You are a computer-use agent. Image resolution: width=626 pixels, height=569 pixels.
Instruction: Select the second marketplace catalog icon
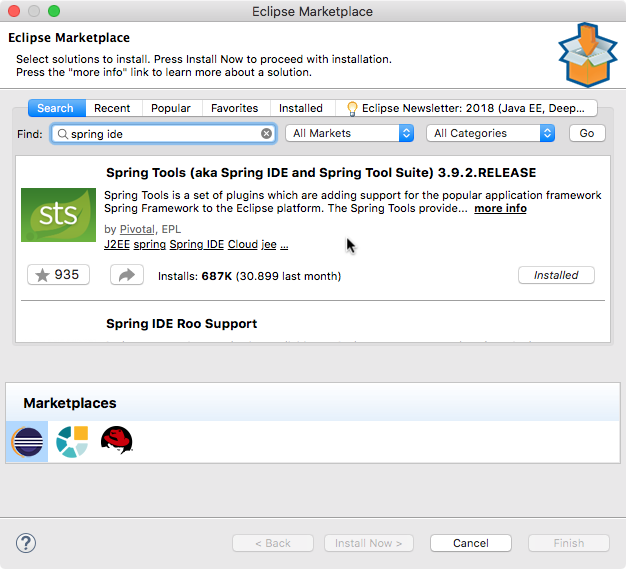(72, 441)
